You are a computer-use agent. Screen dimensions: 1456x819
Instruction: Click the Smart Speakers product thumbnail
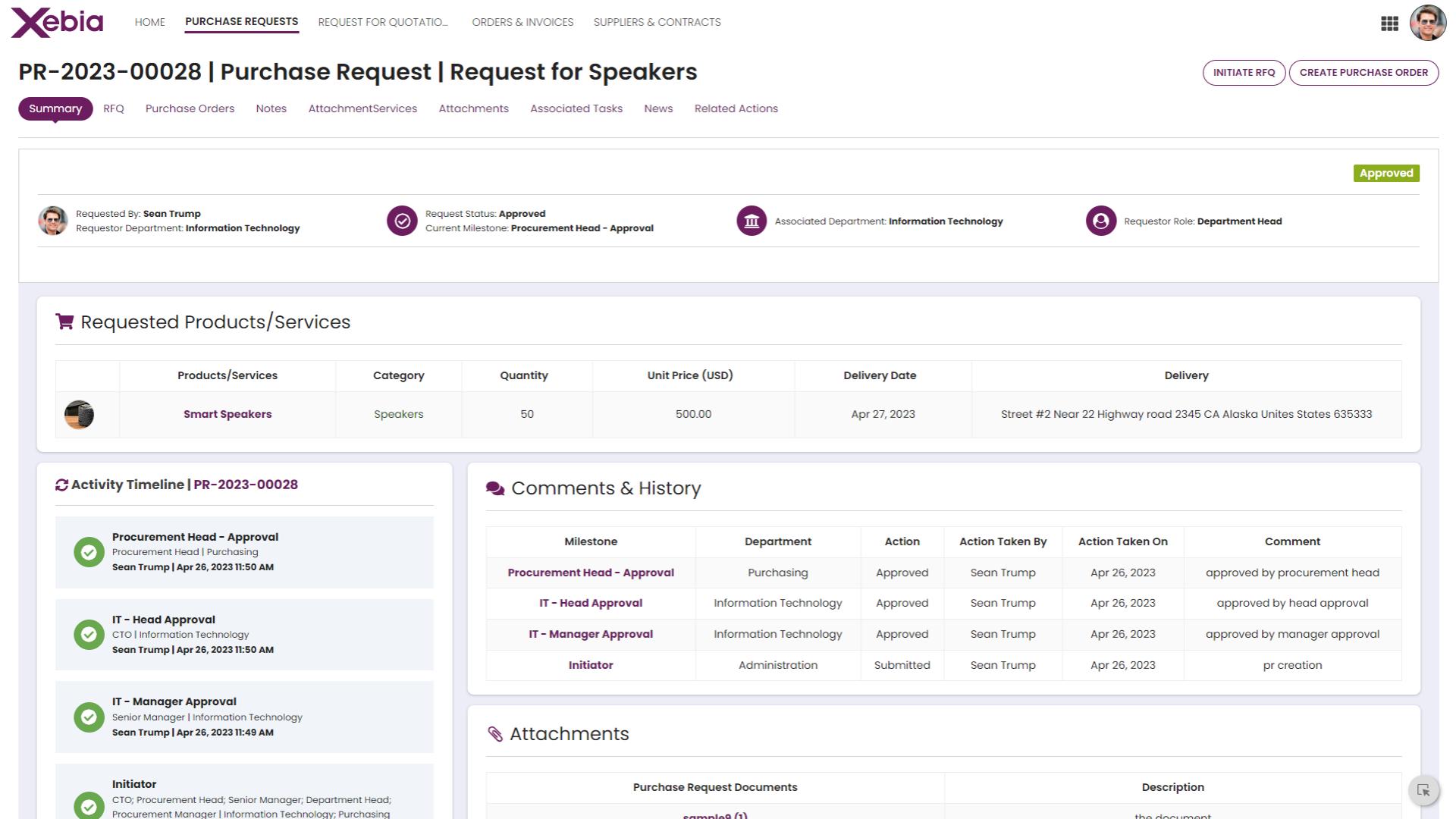tap(79, 415)
